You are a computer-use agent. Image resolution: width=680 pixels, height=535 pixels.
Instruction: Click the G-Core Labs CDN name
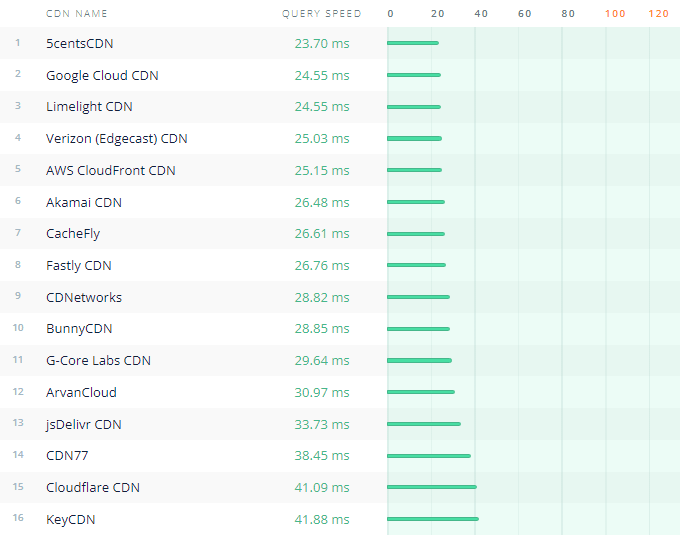98,361
